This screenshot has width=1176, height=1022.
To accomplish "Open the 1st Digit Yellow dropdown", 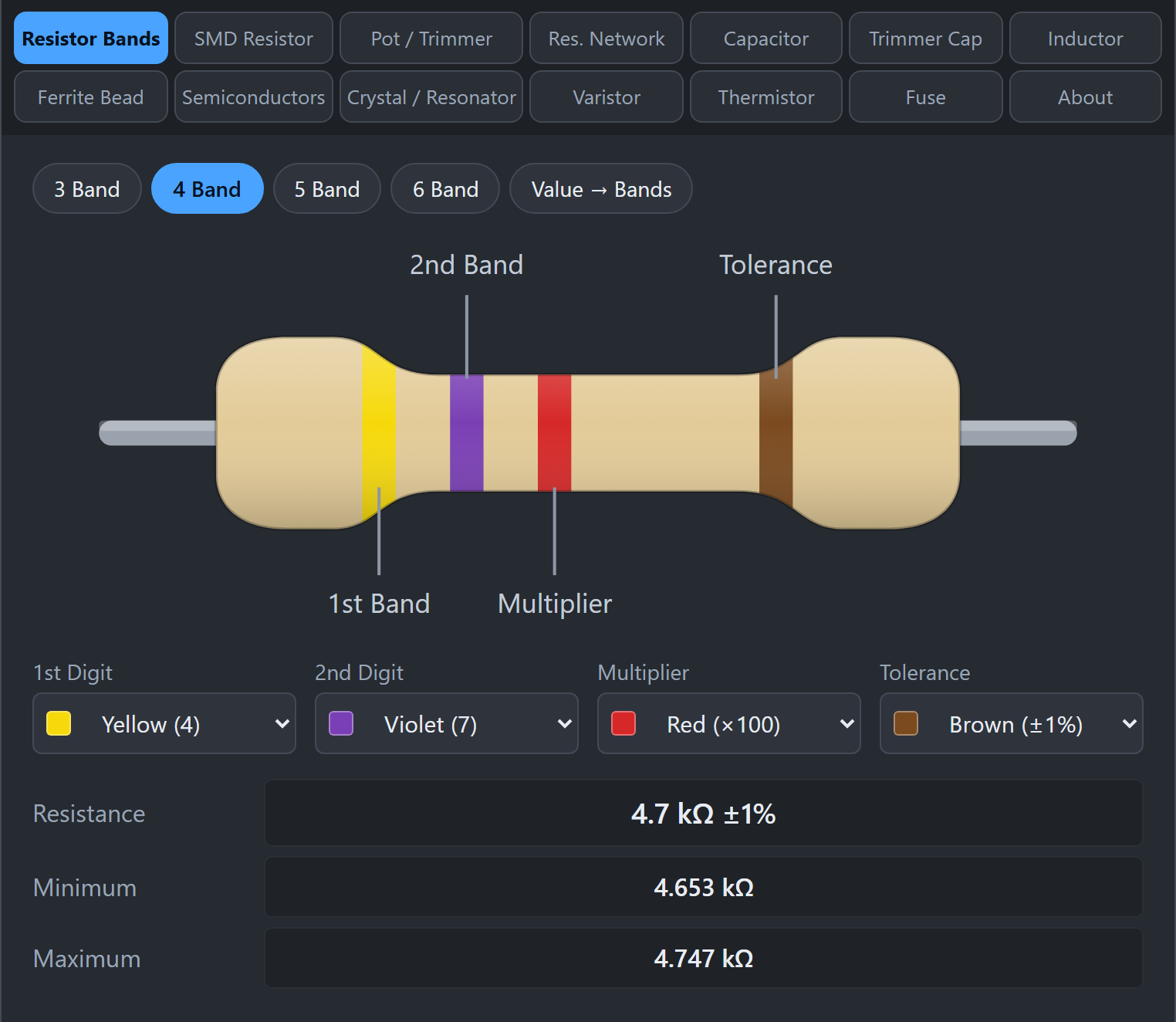I will pos(164,723).
